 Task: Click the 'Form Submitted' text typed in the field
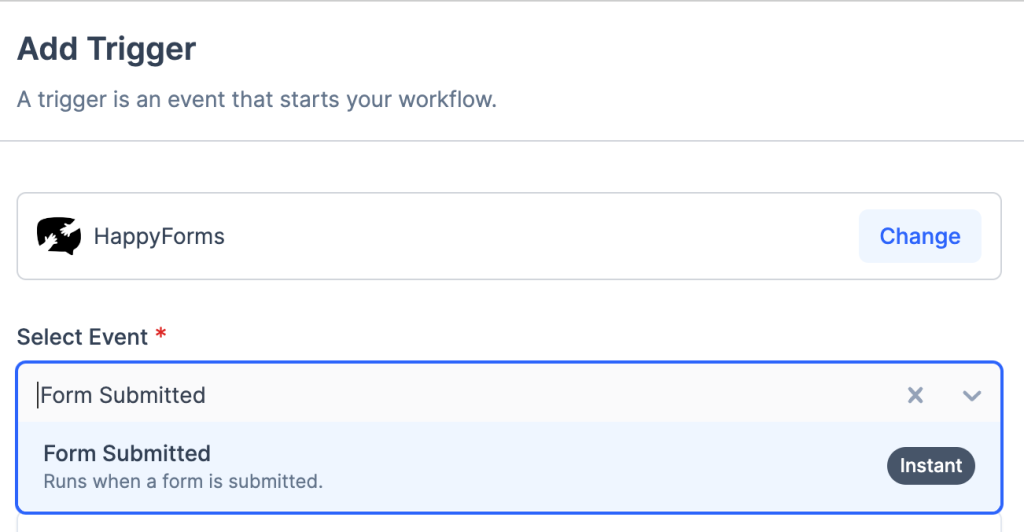(x=123, y=395)
